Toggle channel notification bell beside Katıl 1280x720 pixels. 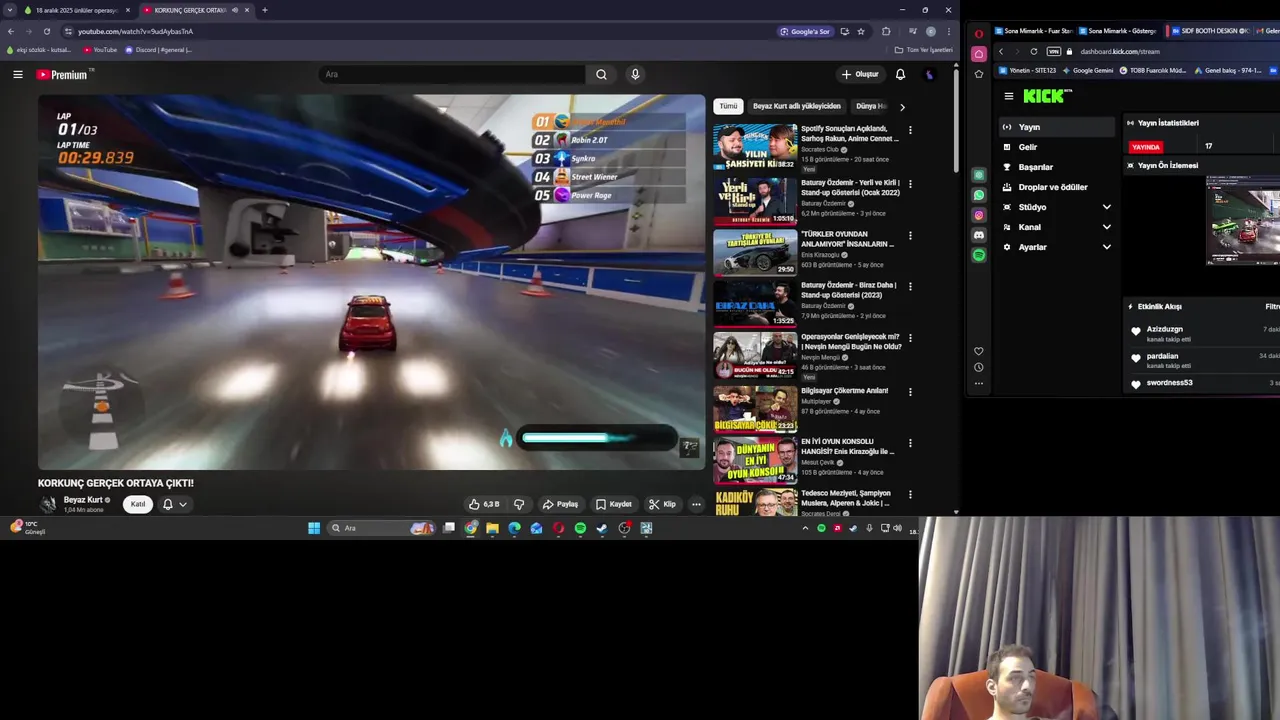(168, 504)
